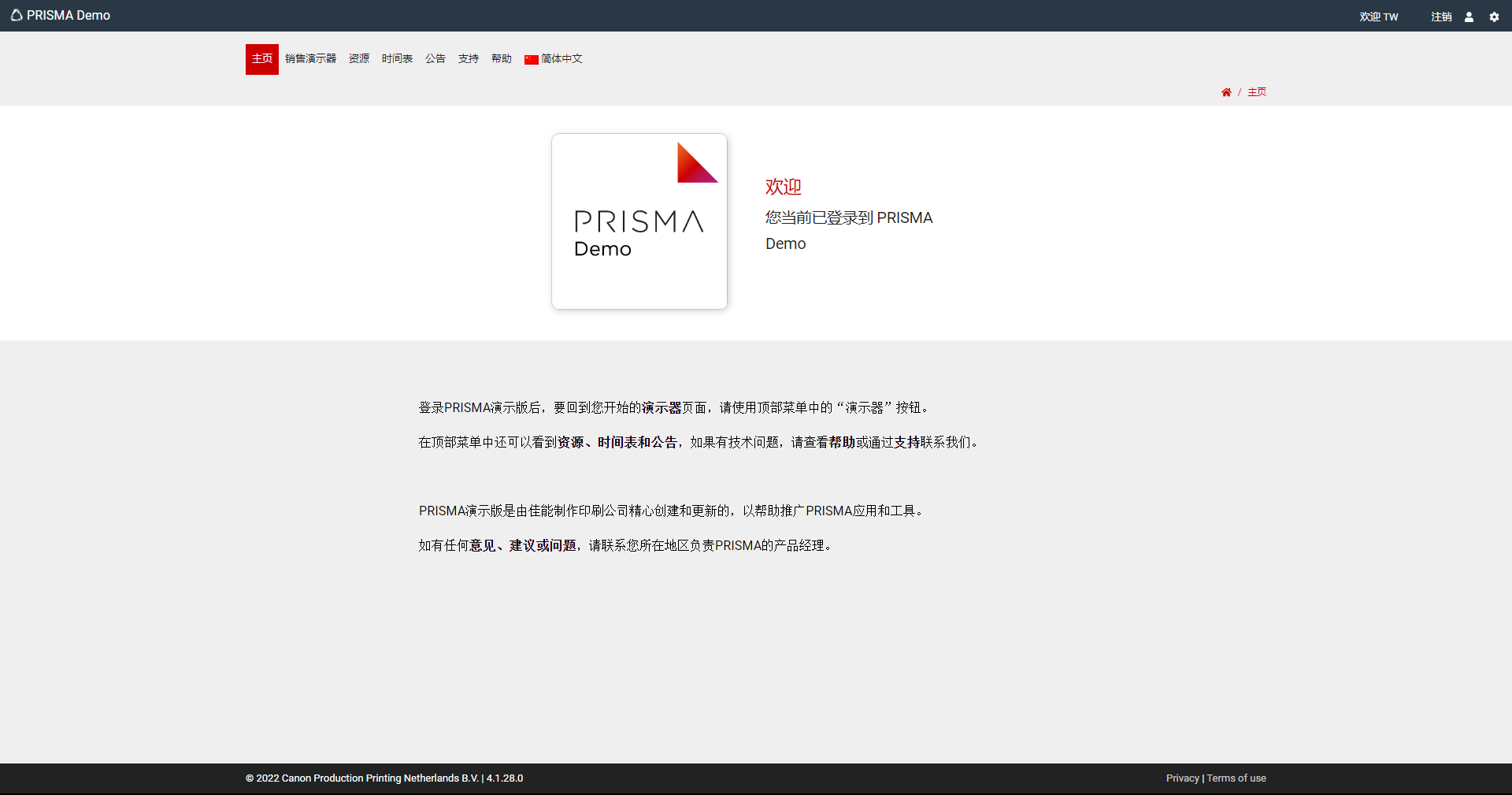The width and height of the screenshot is (1512, 795).
Task: Open the 帮助 menu item
Action: click(x=502, y=59)
